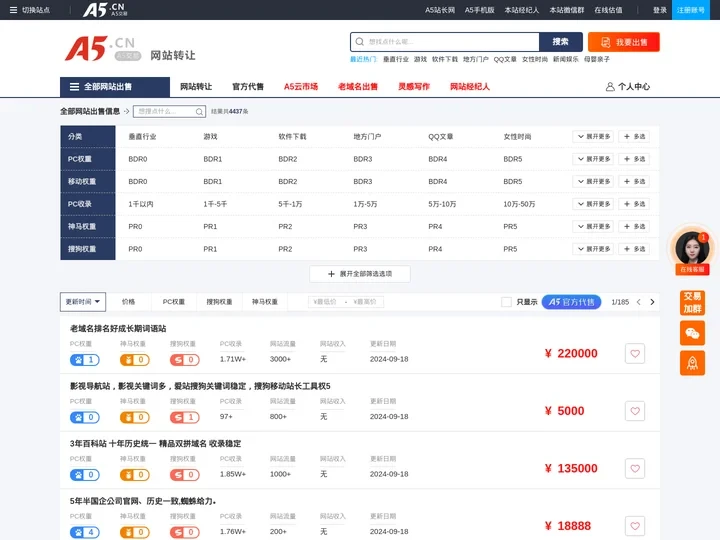Expand more options in category row
Image resolution: width=720 pixels, height=540 pixels.
pyautogui.click(x=593, y=137)
